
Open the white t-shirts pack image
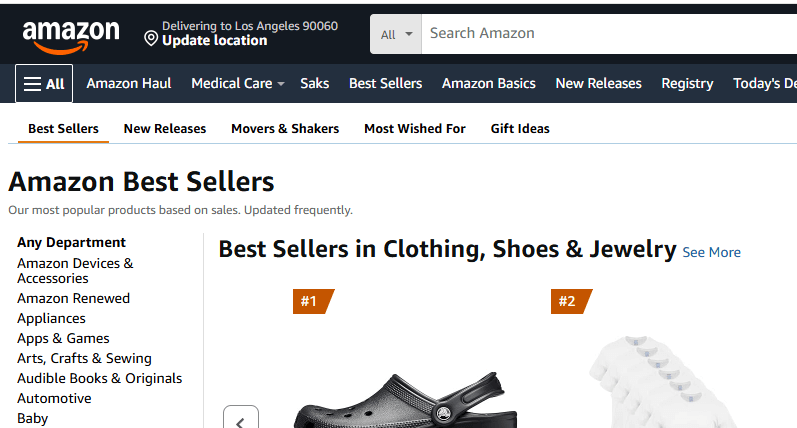[663, 381]
